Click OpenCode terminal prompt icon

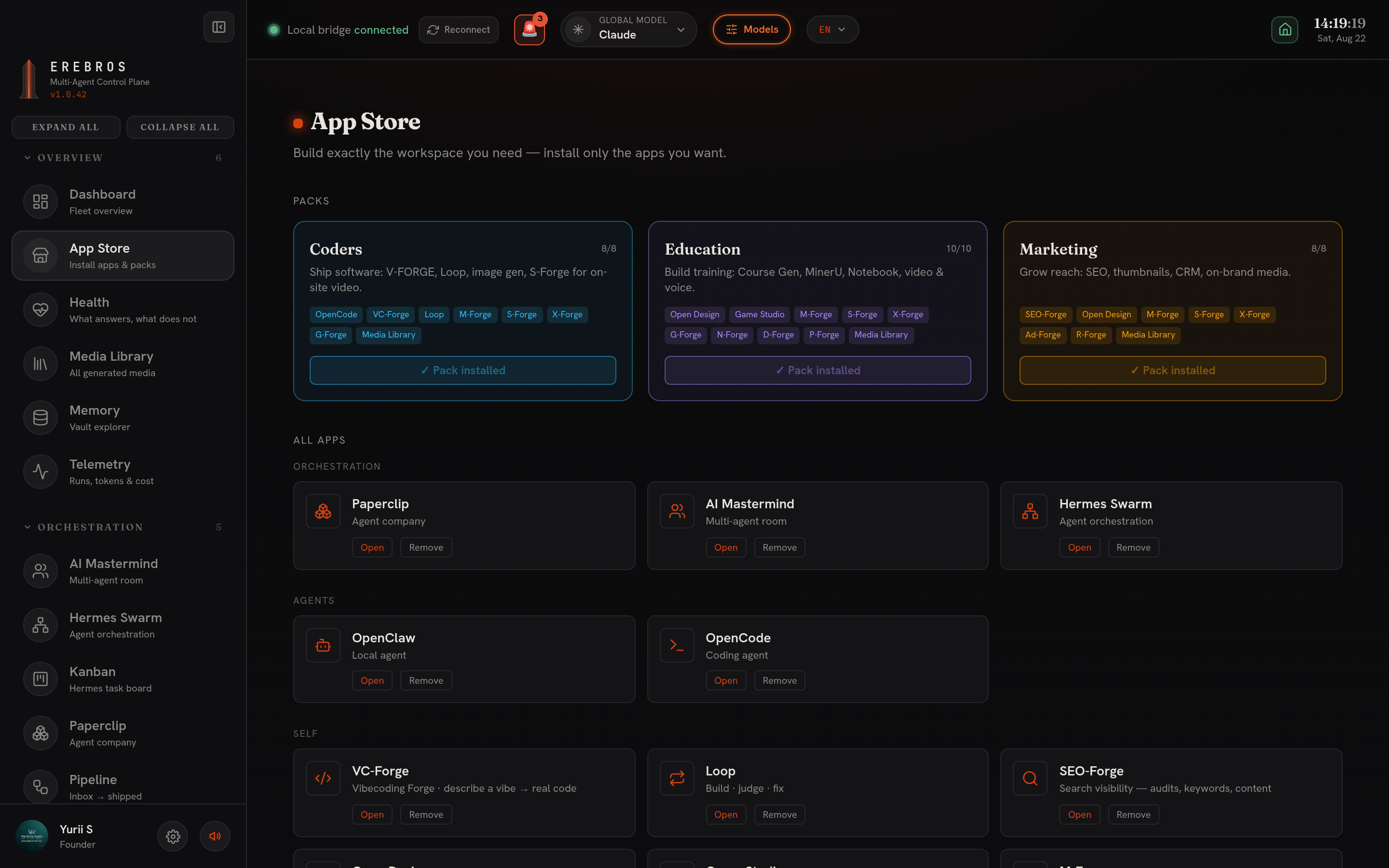[677, 645]
